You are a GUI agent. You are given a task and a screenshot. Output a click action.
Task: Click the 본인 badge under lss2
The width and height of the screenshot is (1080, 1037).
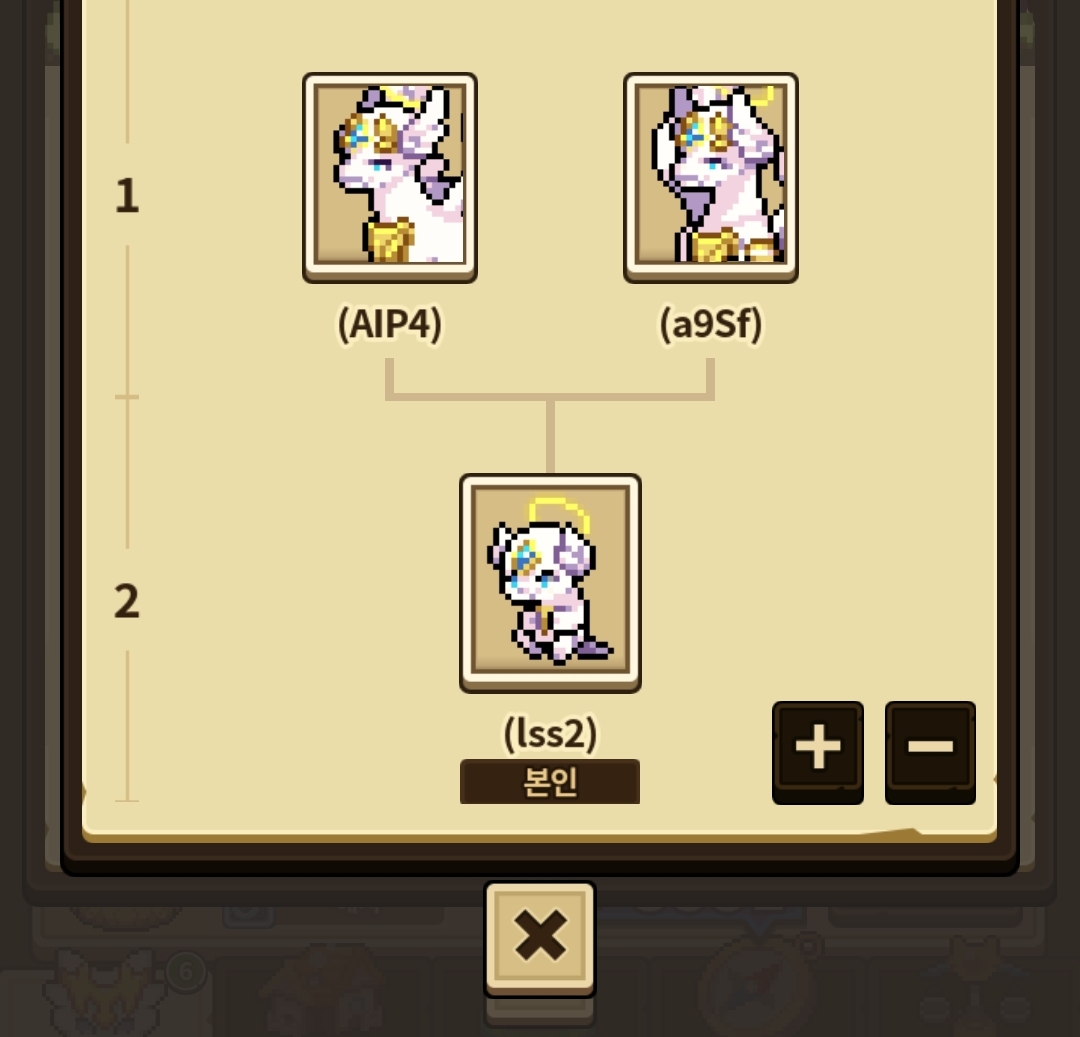tap(550, 782)
